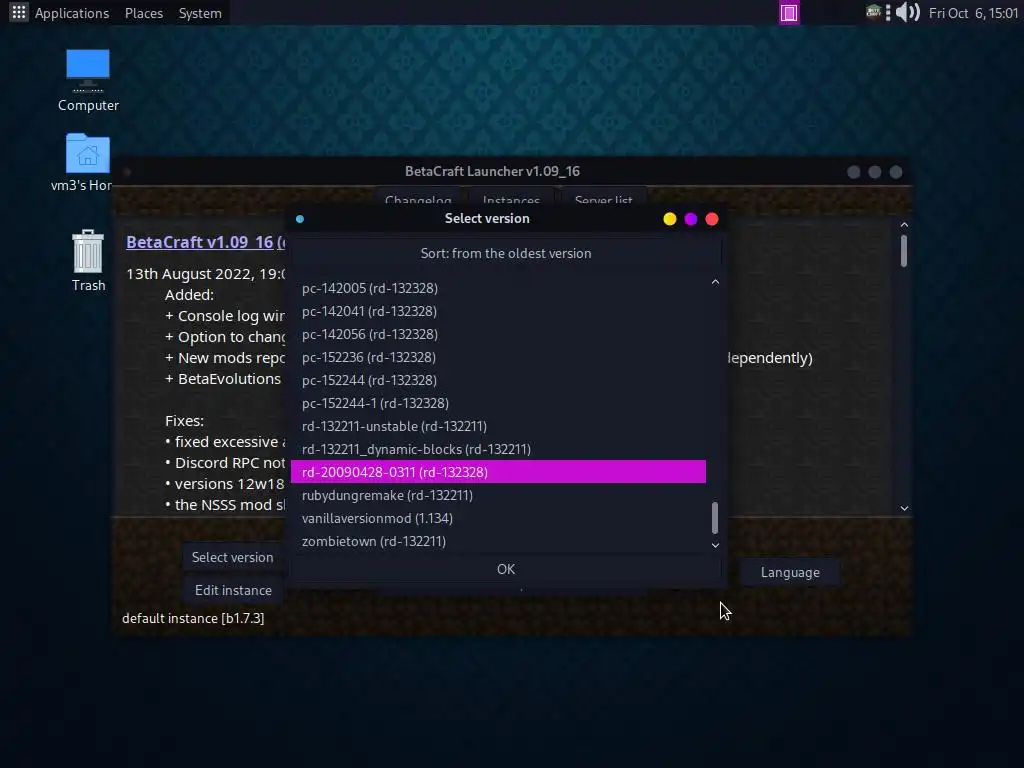1024x768 pixels.
Task: Open the Applications menu
Action: click(72, 13)
